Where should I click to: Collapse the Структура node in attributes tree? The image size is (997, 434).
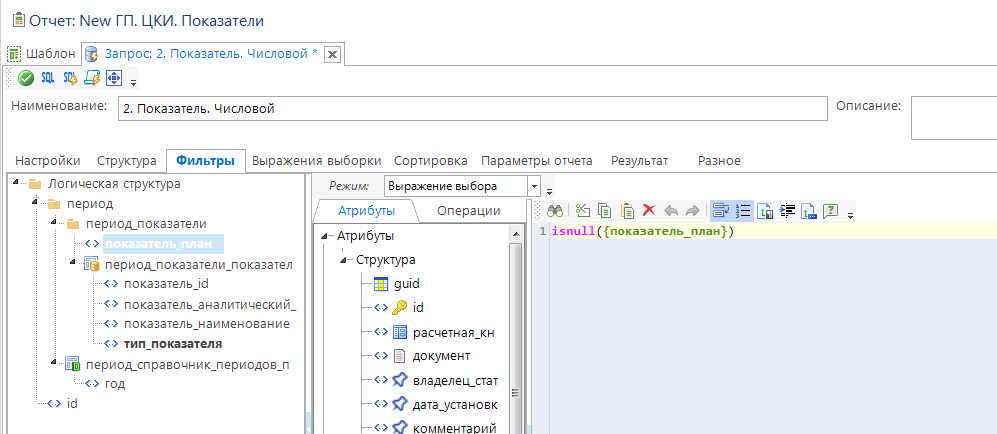[344, 260]
